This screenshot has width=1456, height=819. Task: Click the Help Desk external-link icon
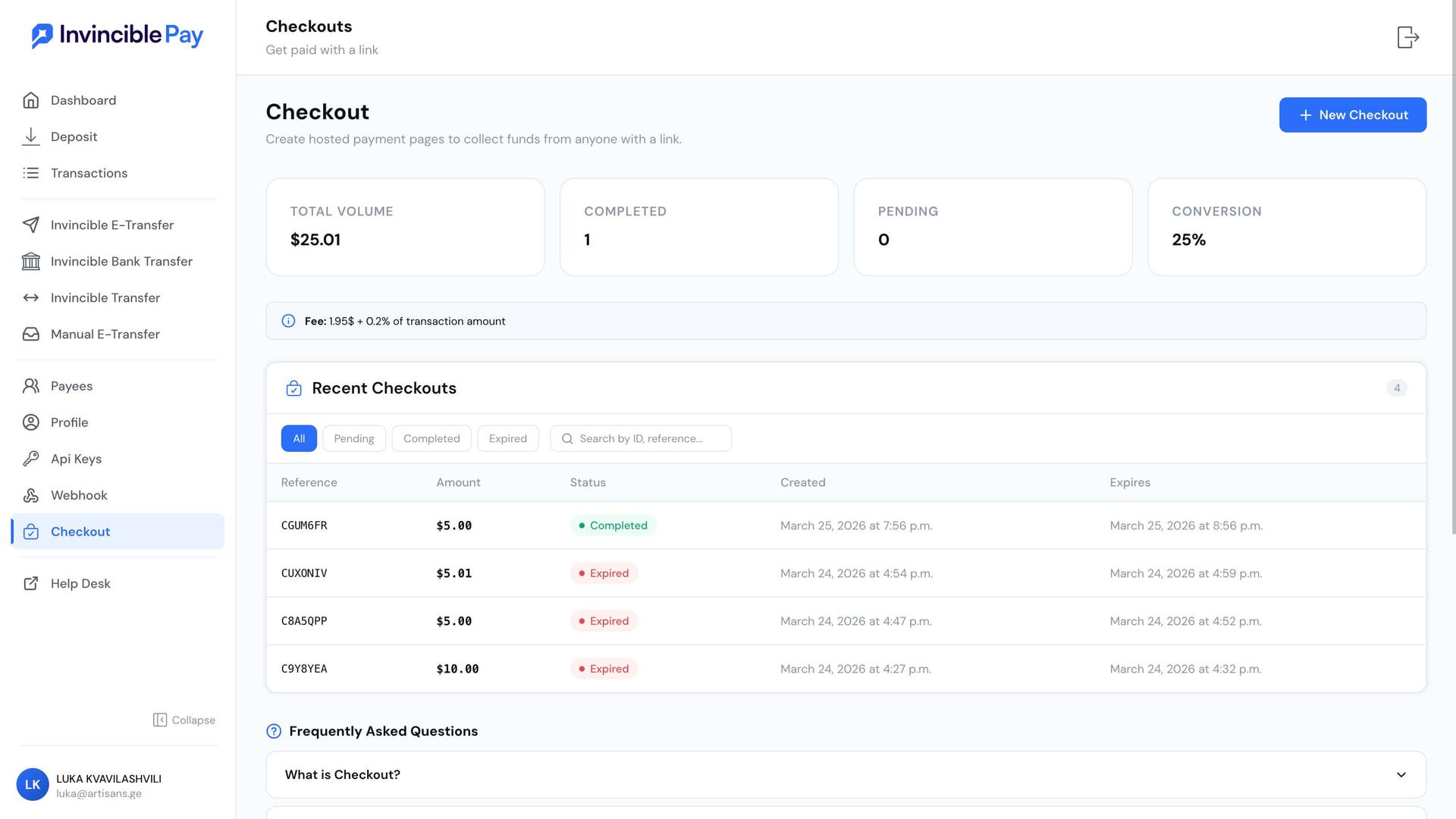point(31,583)
